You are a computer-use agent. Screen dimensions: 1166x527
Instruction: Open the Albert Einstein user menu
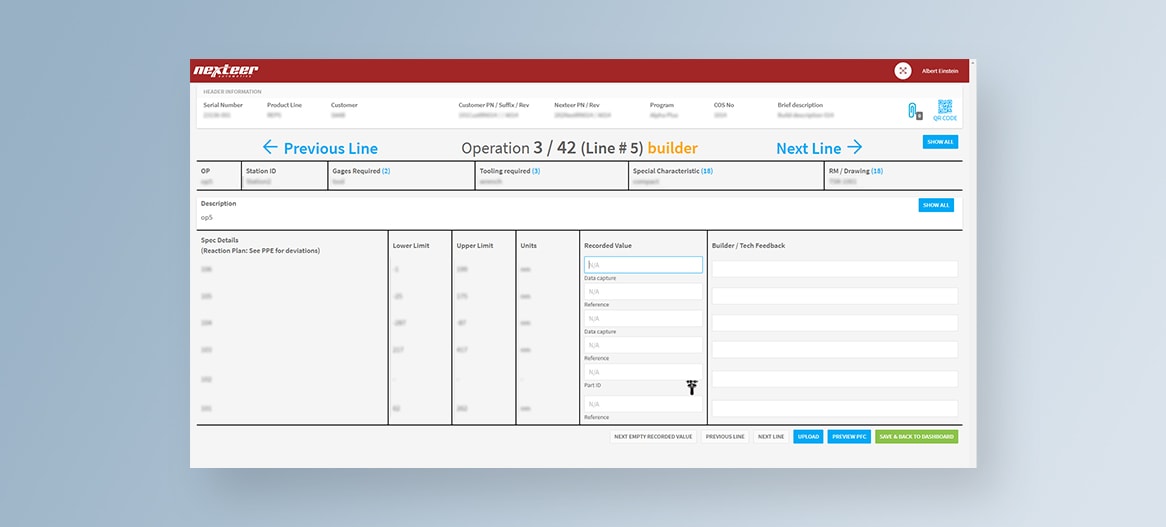(939, 70)
